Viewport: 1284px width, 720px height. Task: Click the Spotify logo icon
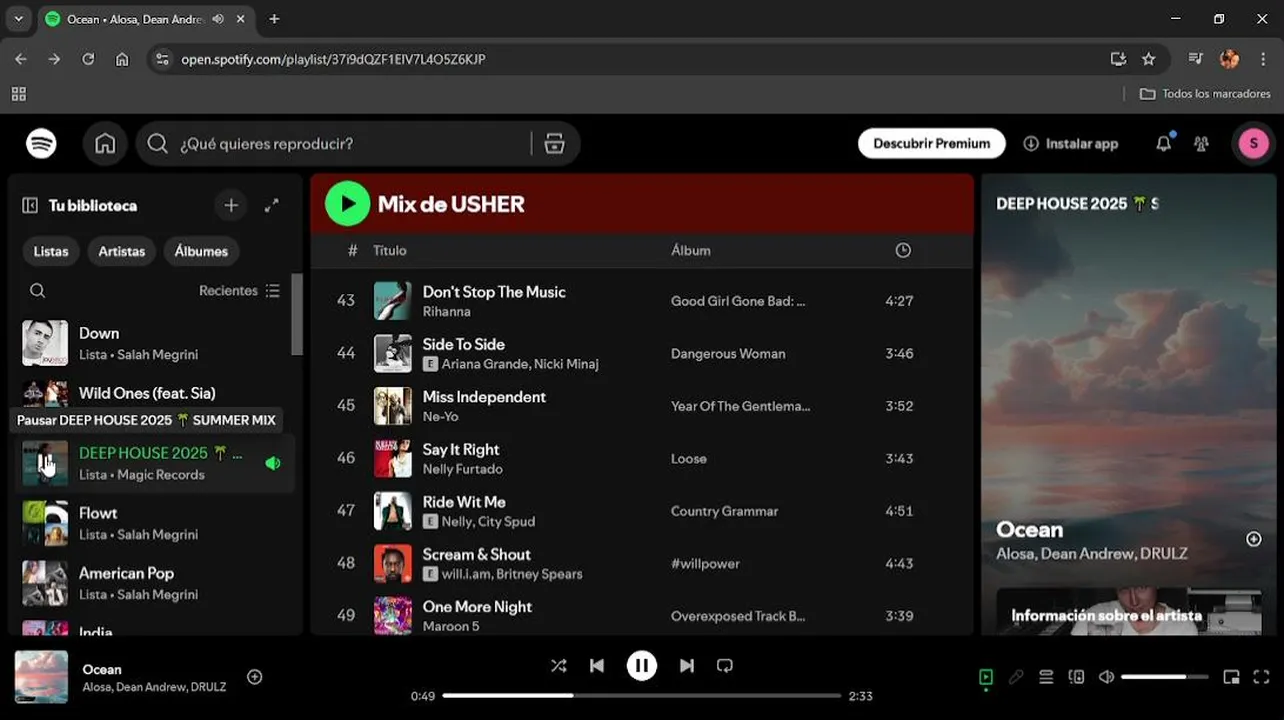pos(41,144)
